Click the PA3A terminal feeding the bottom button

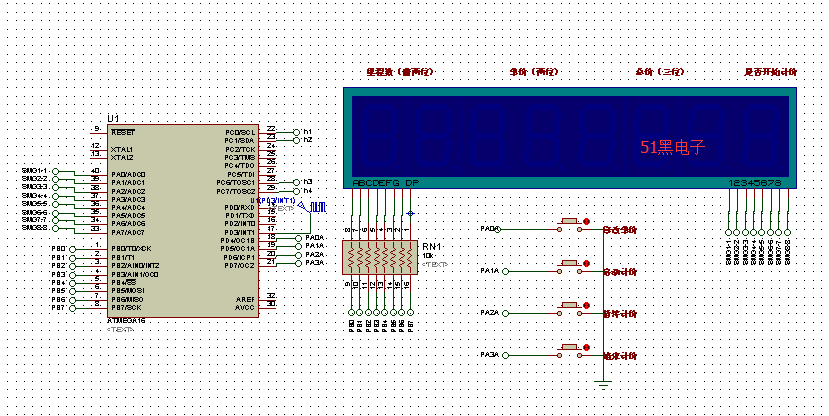point(505,355)
